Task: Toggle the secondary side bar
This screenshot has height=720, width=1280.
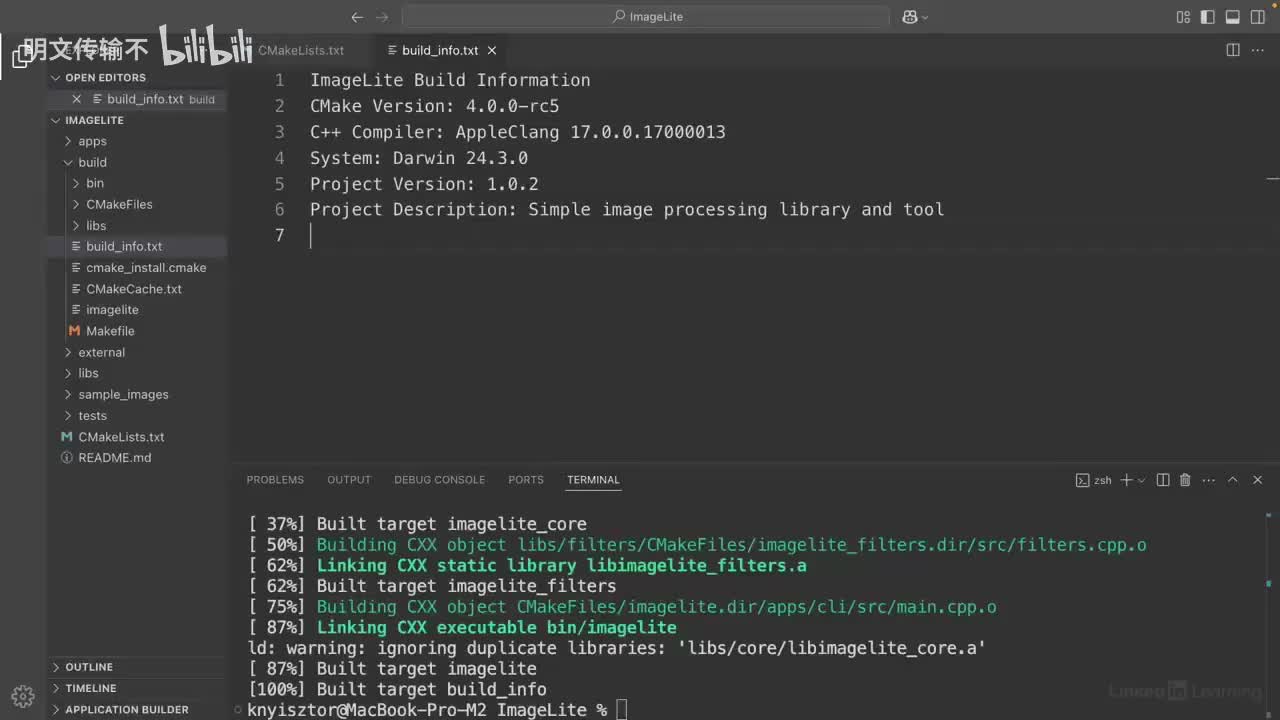Action: click(x=1257, y=17)
